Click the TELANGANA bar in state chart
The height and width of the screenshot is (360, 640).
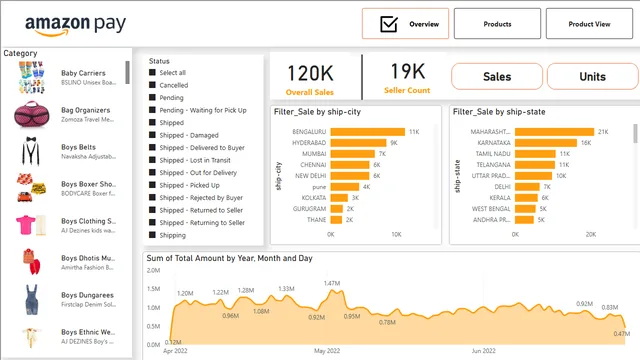pyautogui.click(x=535, y=165)
